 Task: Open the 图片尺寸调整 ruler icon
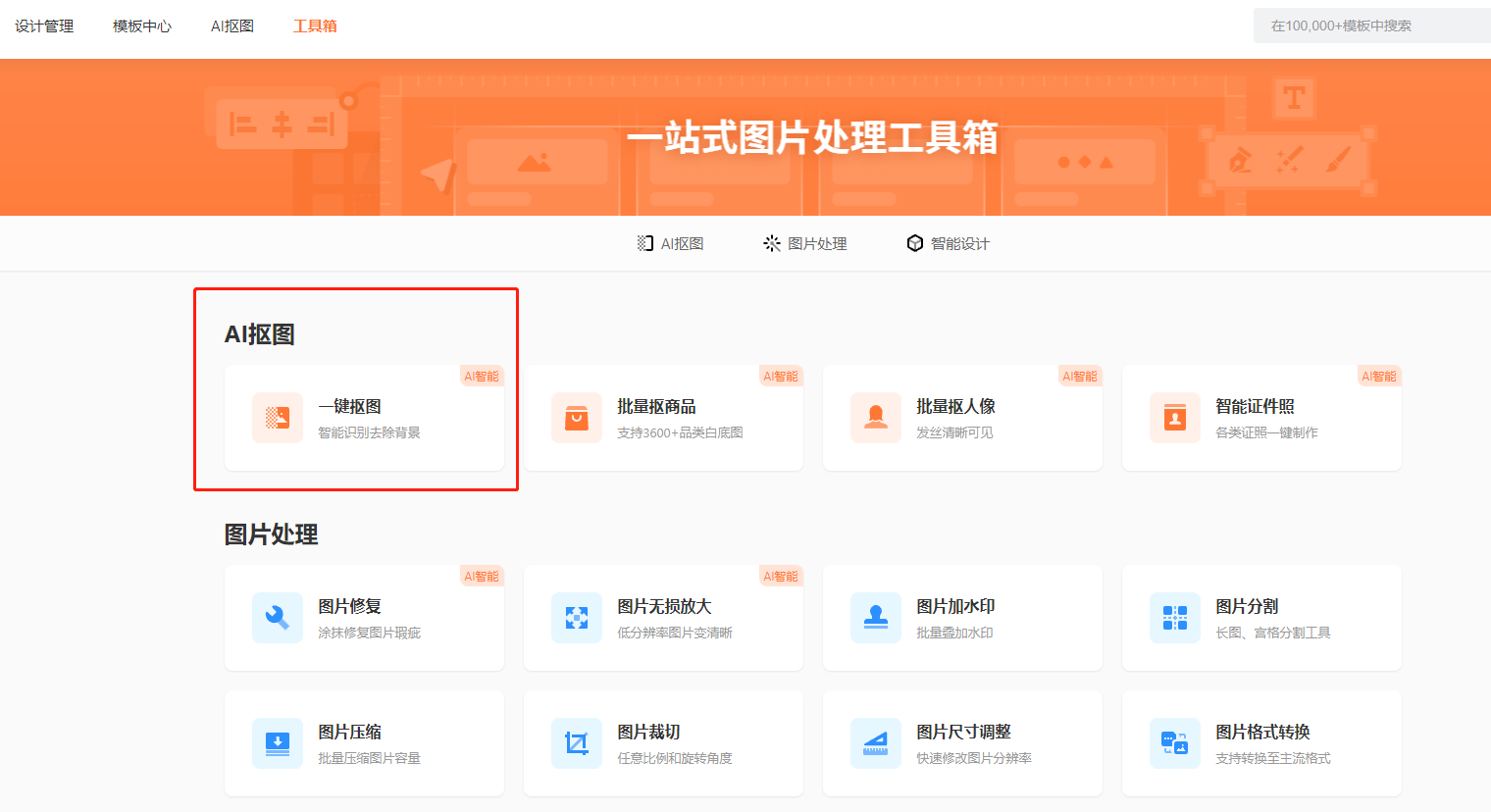[876, 743]
